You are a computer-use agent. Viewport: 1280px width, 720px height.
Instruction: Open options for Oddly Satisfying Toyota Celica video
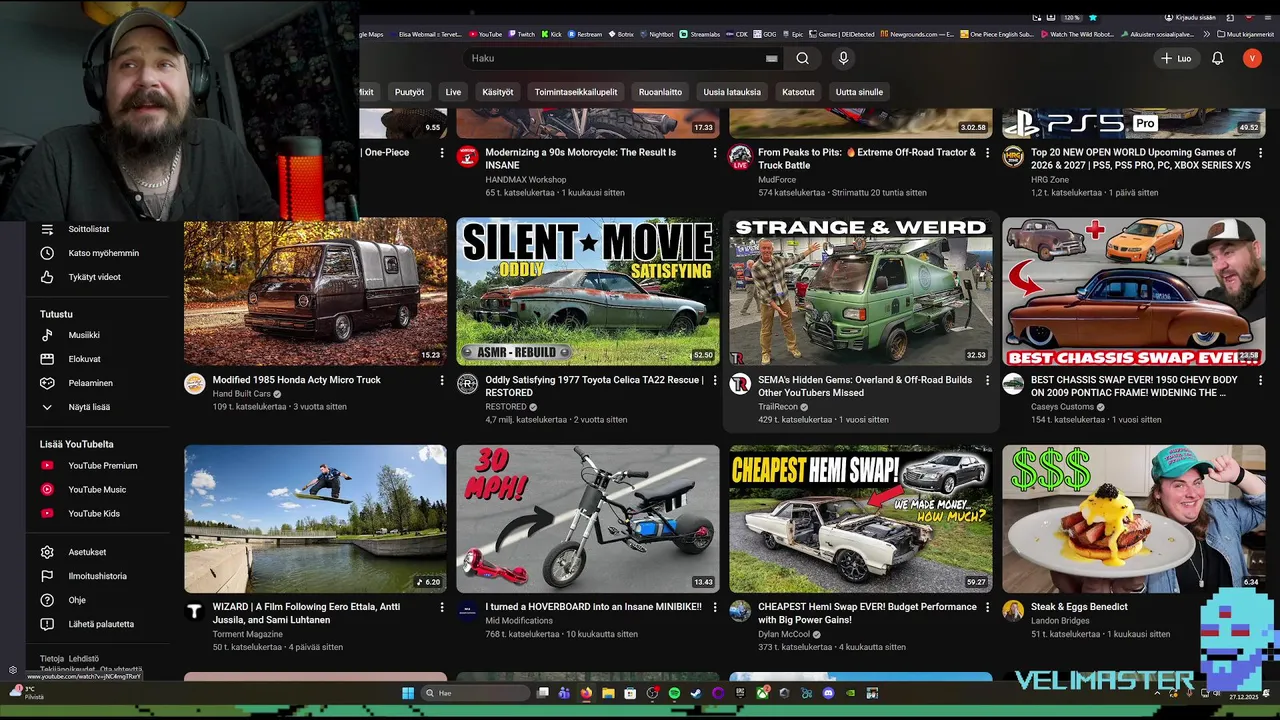[x=715, y=380]
